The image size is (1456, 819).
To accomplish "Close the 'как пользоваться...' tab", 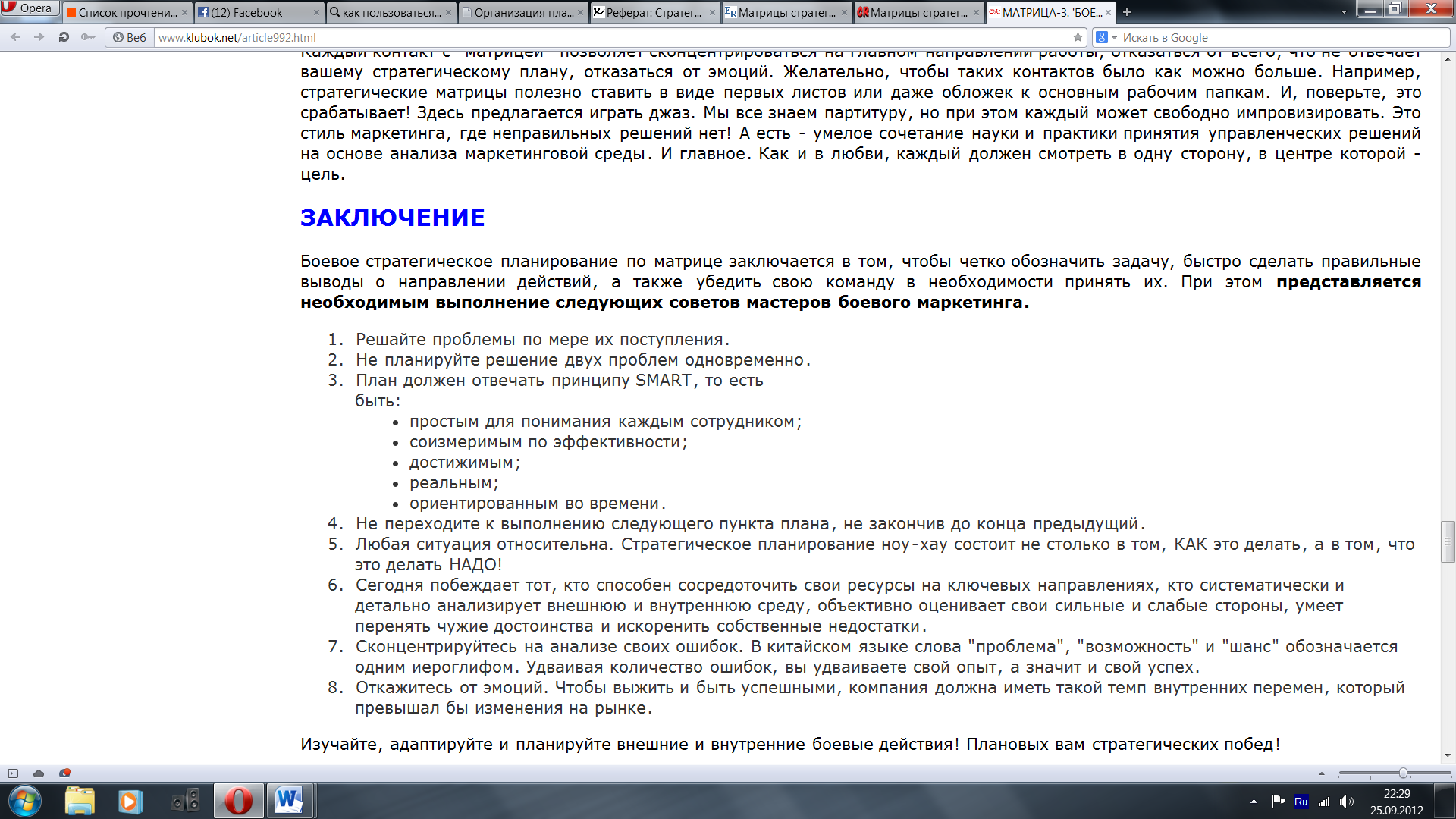I will (448, 13).
